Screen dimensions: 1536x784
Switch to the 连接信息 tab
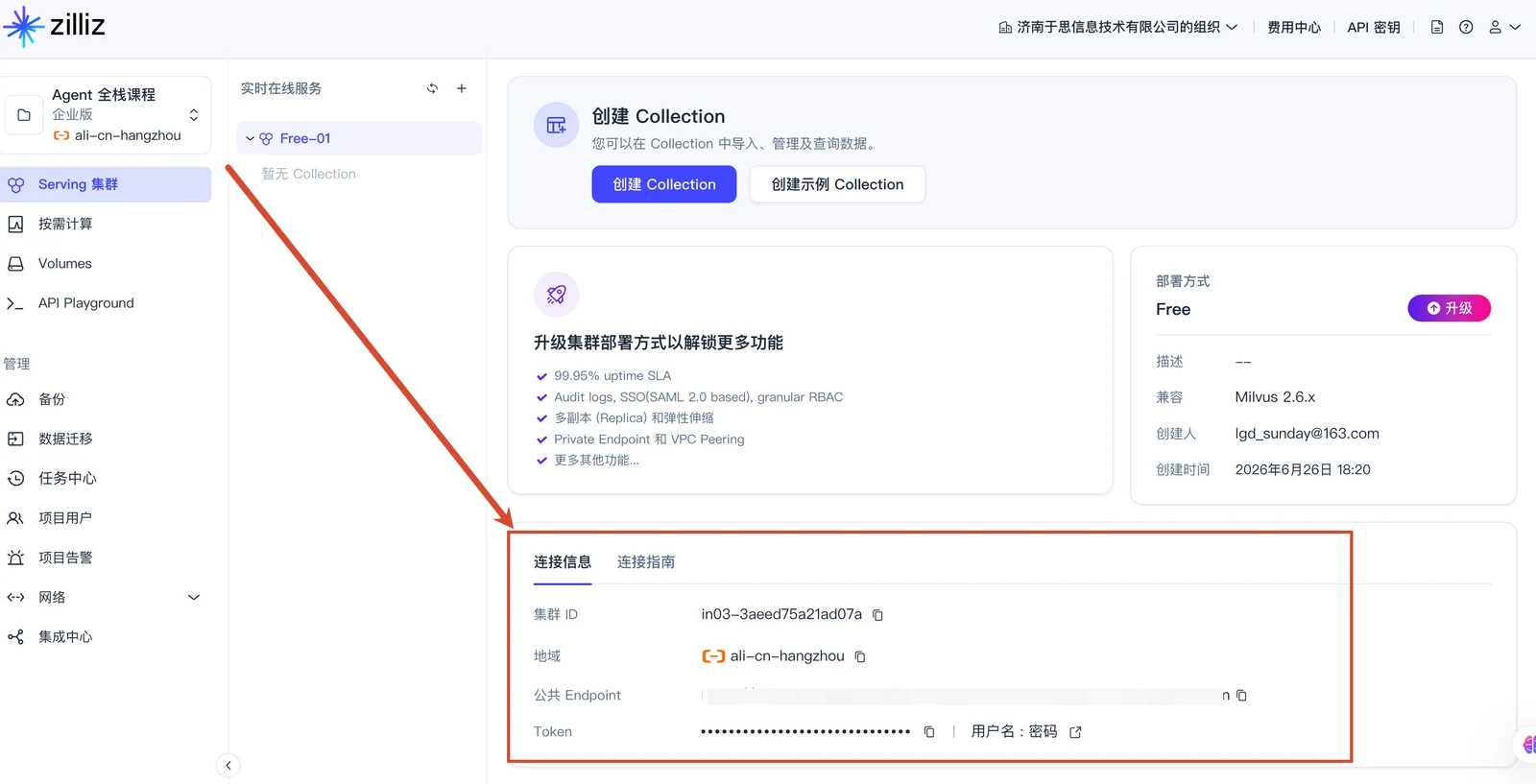point(563,562)
